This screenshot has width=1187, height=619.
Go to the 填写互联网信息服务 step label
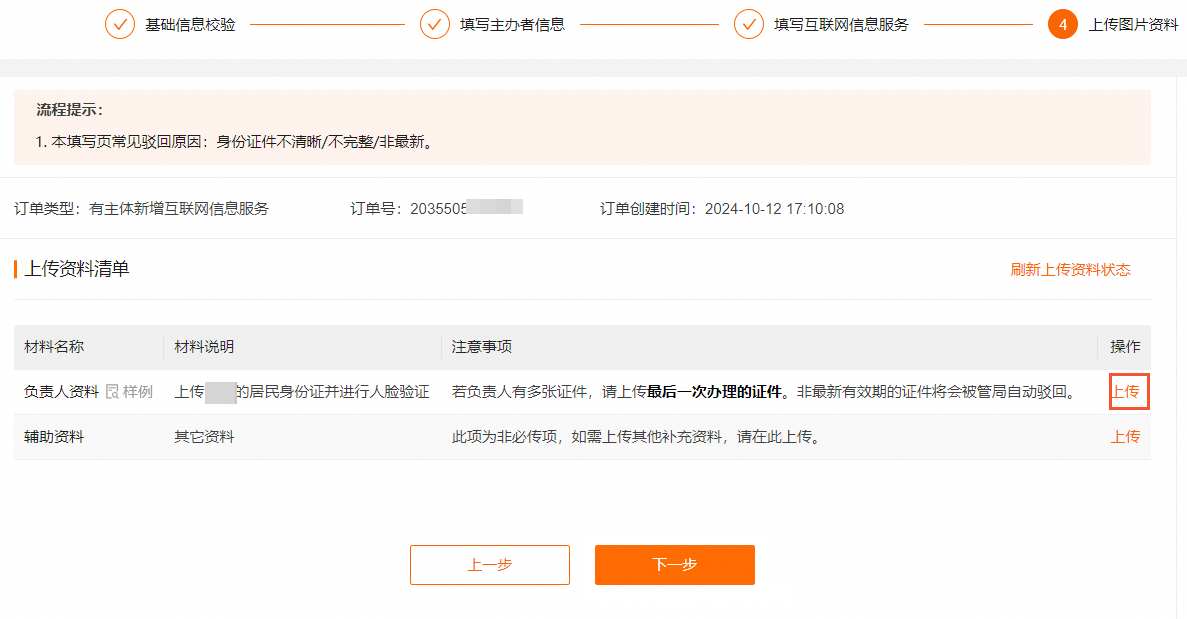coord(841,24)
